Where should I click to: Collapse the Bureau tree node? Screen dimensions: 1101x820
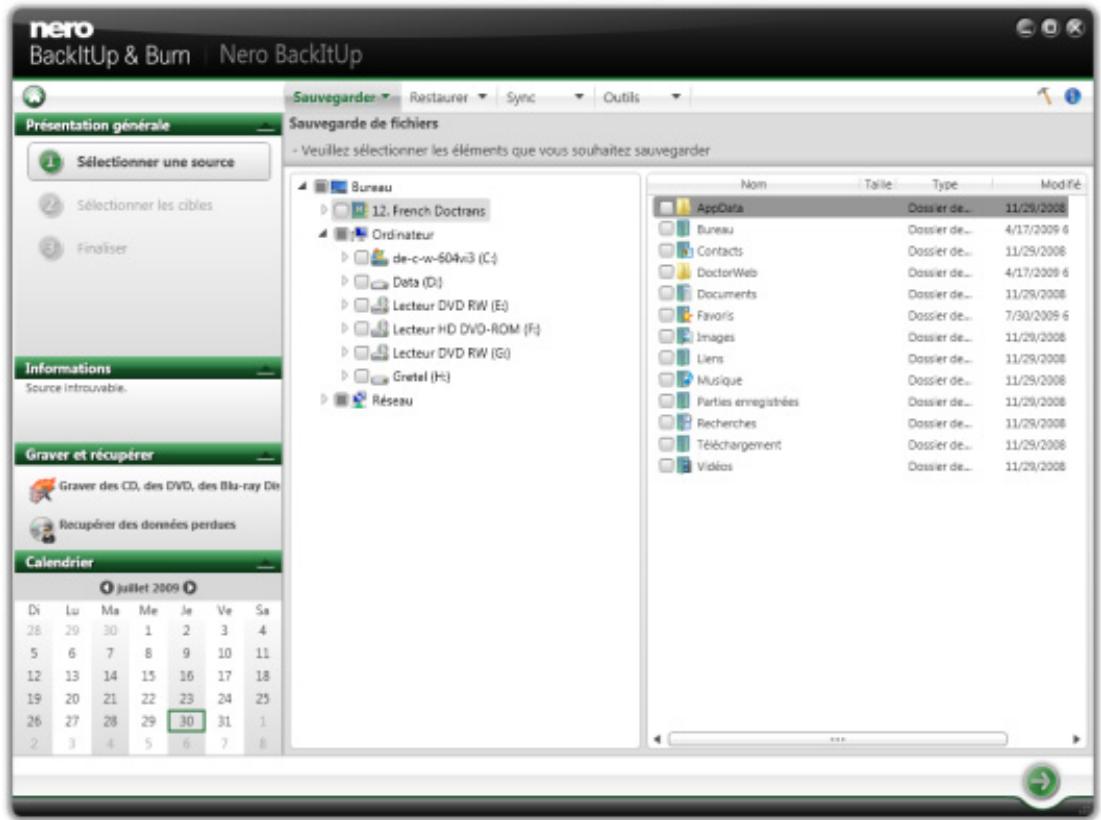(303, 186)
